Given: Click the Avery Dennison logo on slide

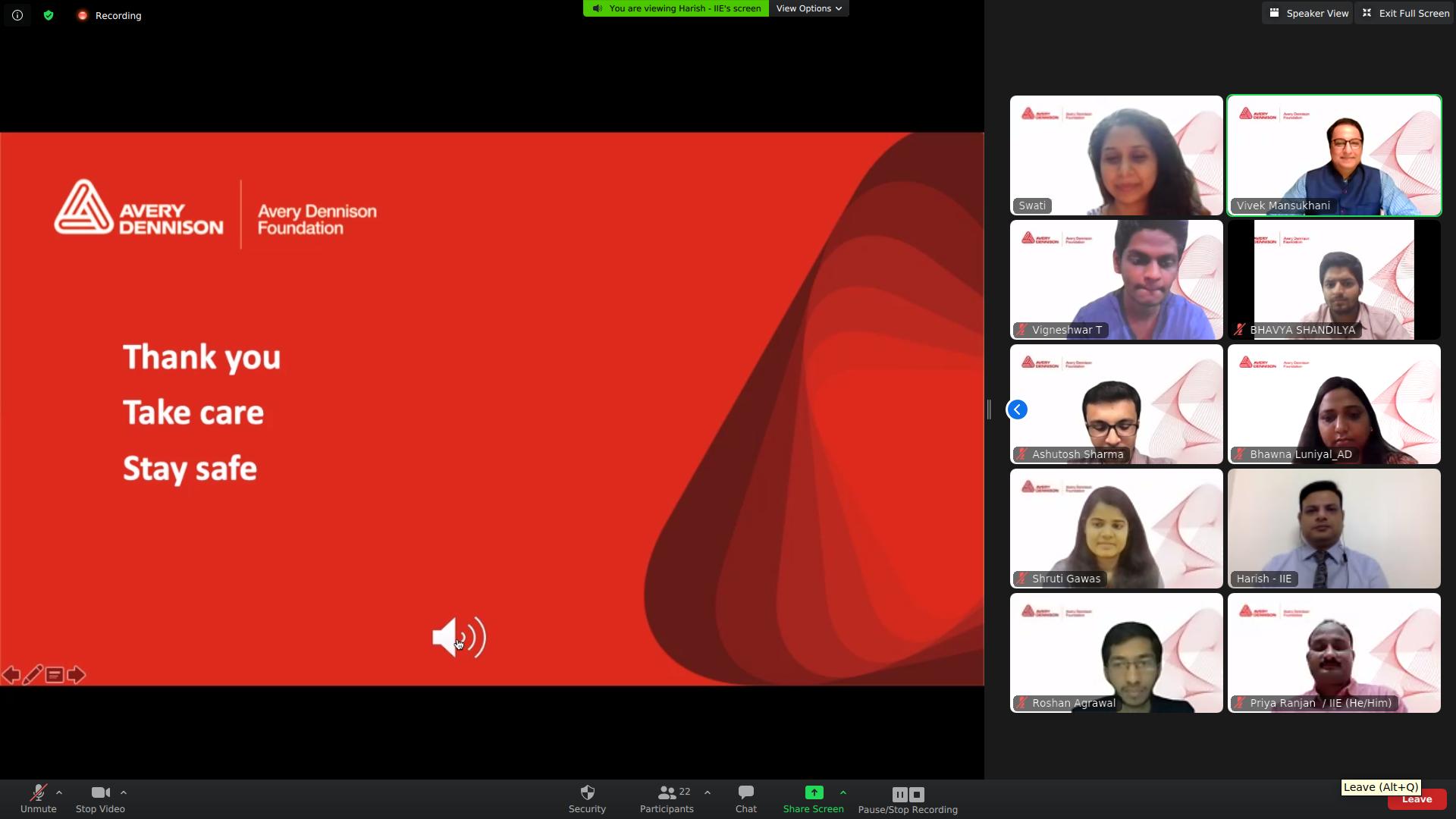Looking at the screenshot, I should point(139,207).
